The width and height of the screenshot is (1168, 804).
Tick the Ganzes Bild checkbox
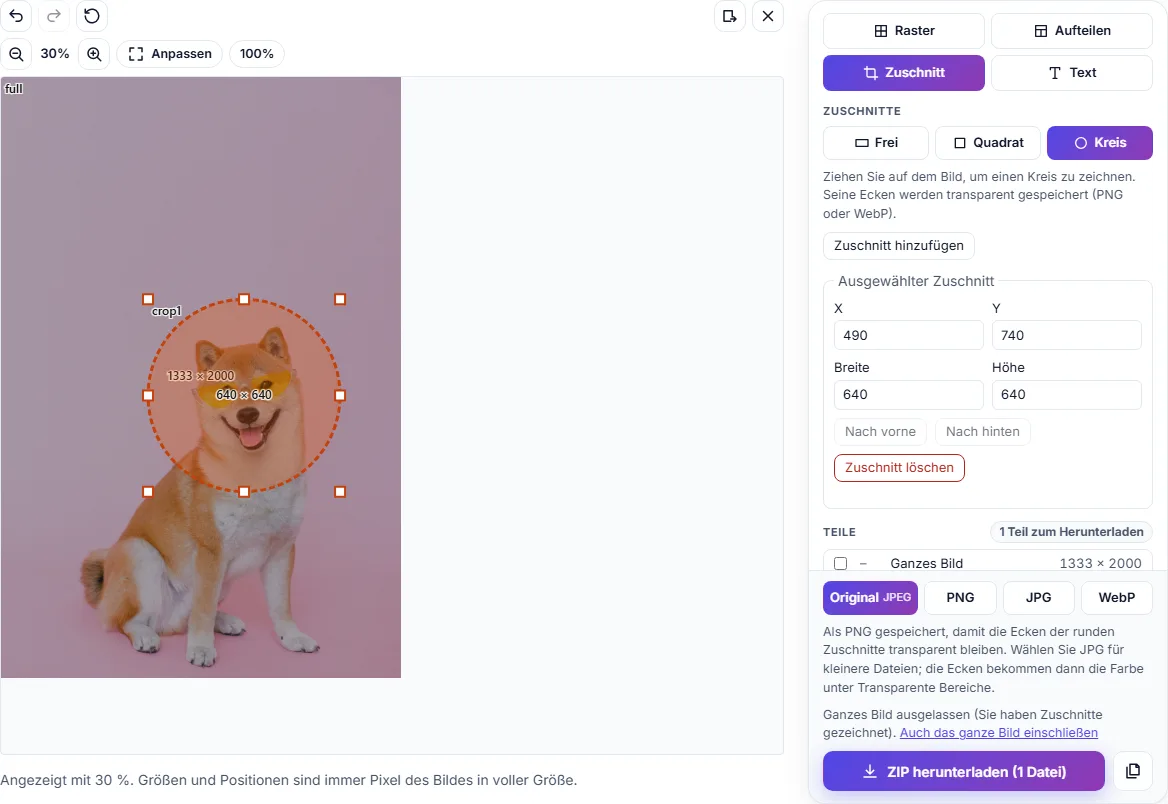tap(840, 563)
